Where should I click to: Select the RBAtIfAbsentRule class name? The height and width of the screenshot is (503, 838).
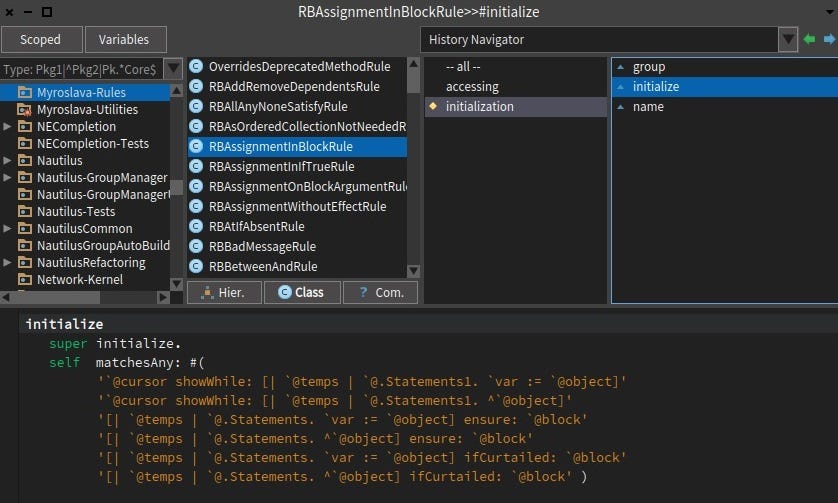click(x=257, y=226)
